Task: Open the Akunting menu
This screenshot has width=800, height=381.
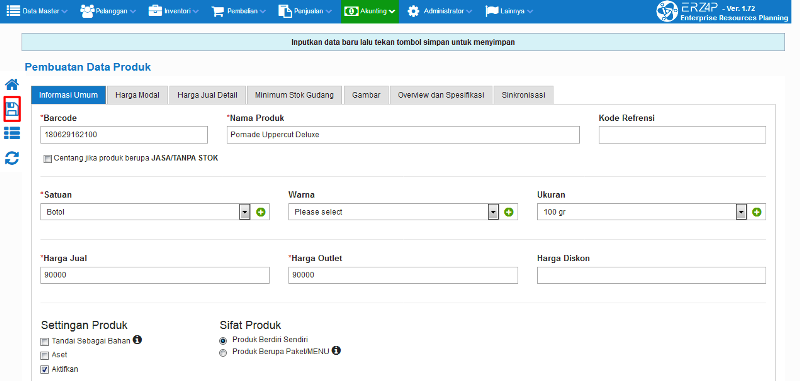Action: (x=370, y=11)
